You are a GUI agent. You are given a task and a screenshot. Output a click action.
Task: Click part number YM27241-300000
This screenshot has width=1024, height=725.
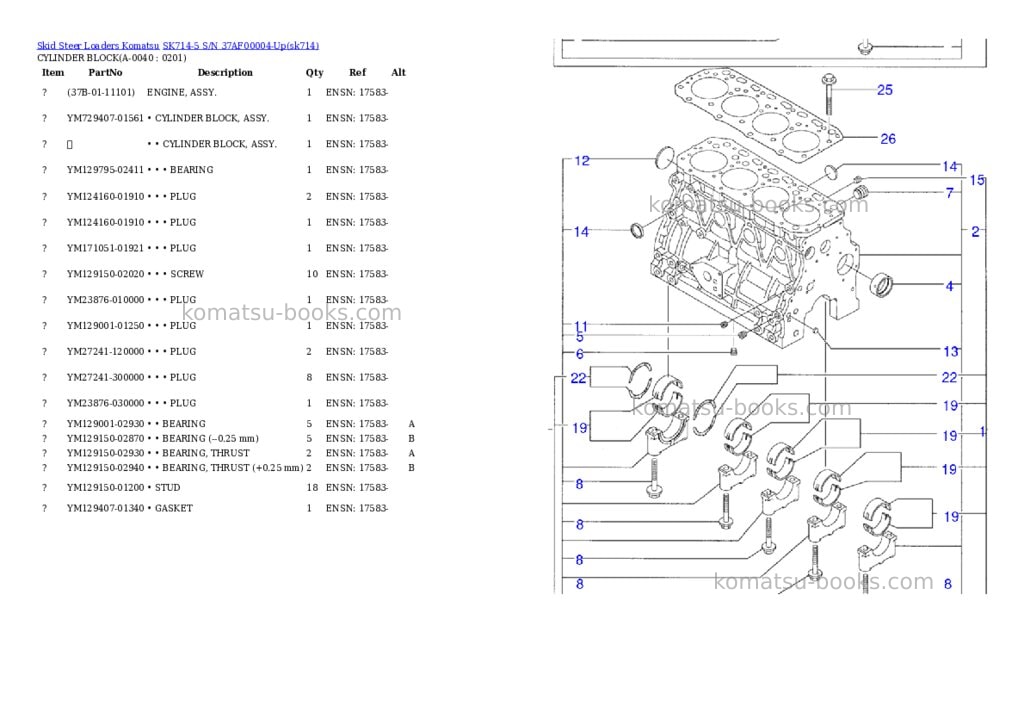pos(105,378)
